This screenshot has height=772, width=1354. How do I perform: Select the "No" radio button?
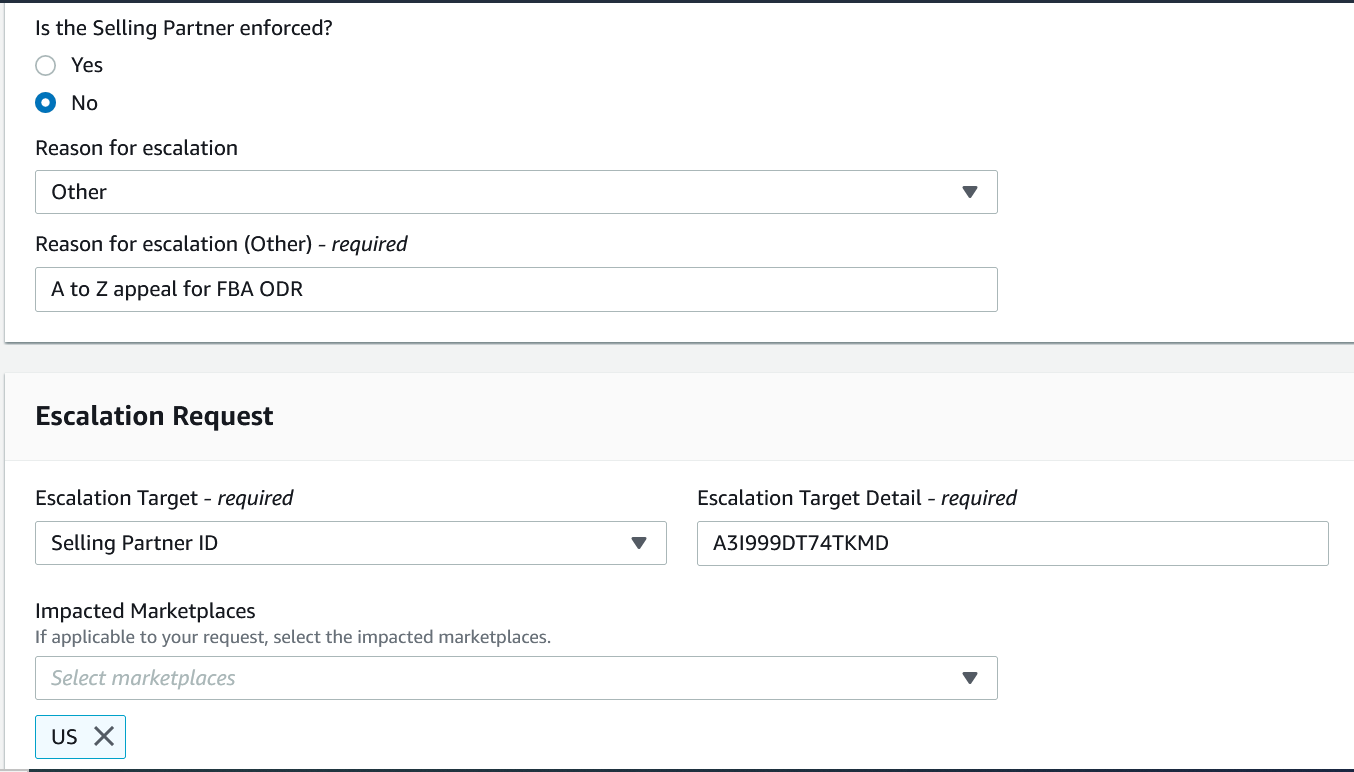pyautogui.click(x=45, y=103)
